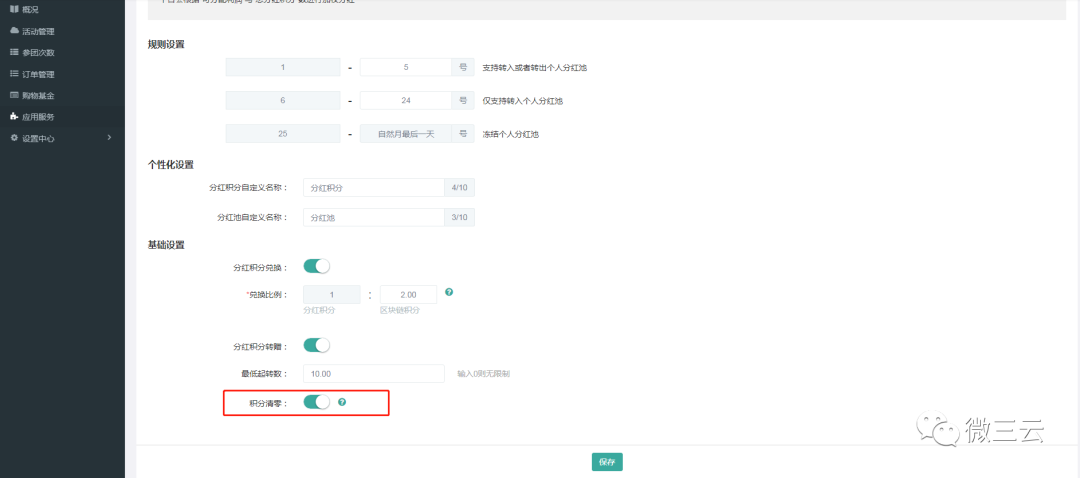Viewport: 1080px width, 478px height.
Task: Click the help icon beside 兑换比例
Action: (x=449, y=292)
